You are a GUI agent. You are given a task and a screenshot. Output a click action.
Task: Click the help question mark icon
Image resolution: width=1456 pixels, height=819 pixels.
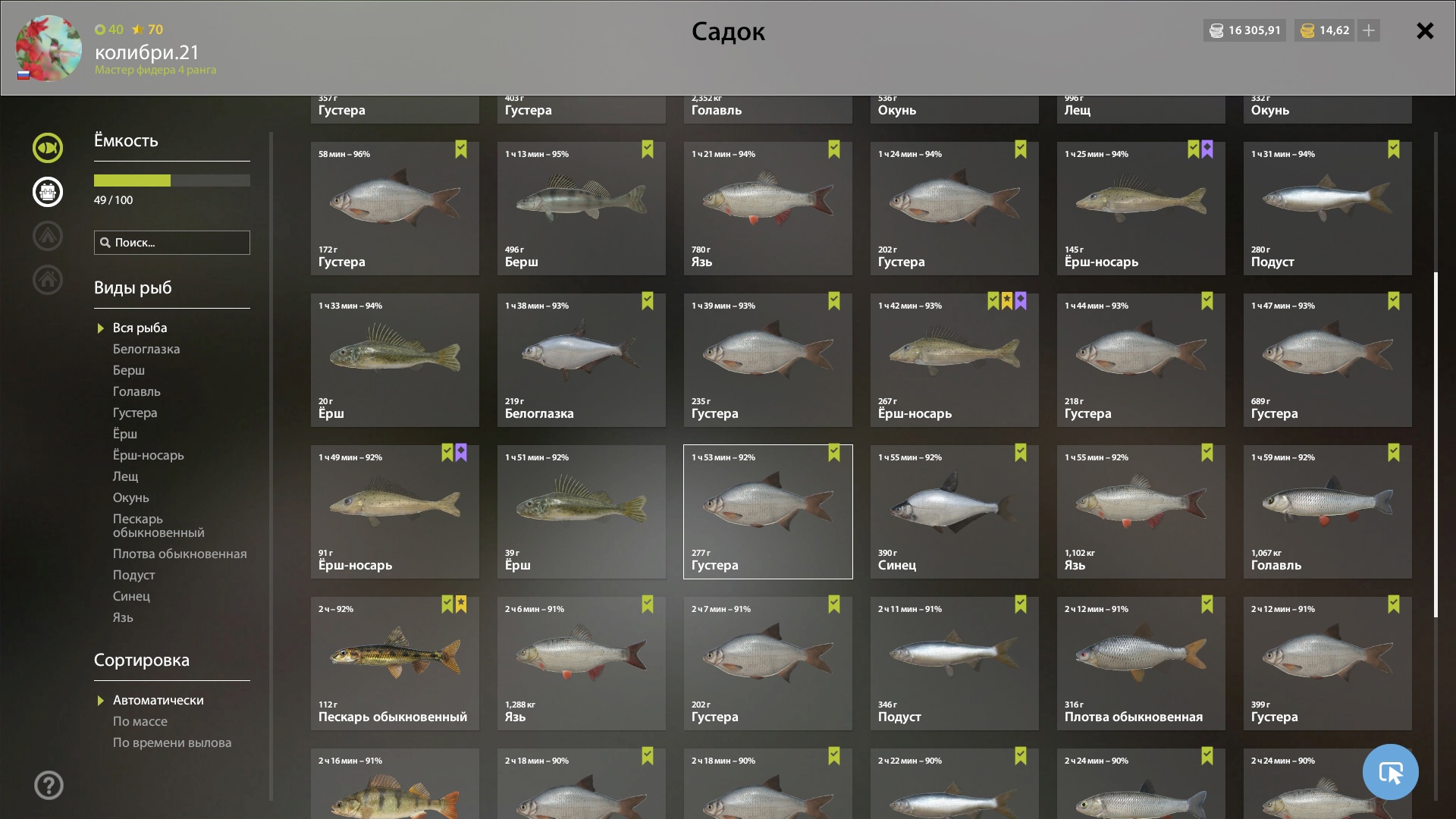click(49, 786)
